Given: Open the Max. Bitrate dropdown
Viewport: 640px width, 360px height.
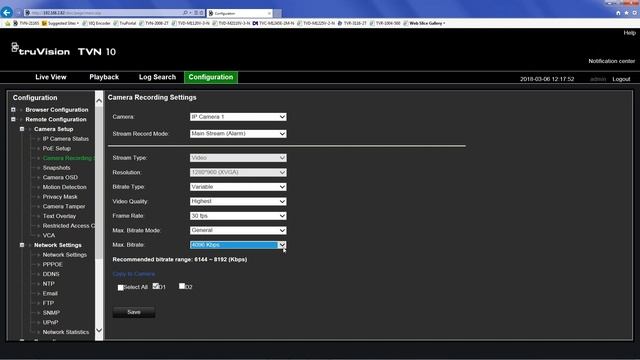Looking at the screenshot, I should [238, 244].
